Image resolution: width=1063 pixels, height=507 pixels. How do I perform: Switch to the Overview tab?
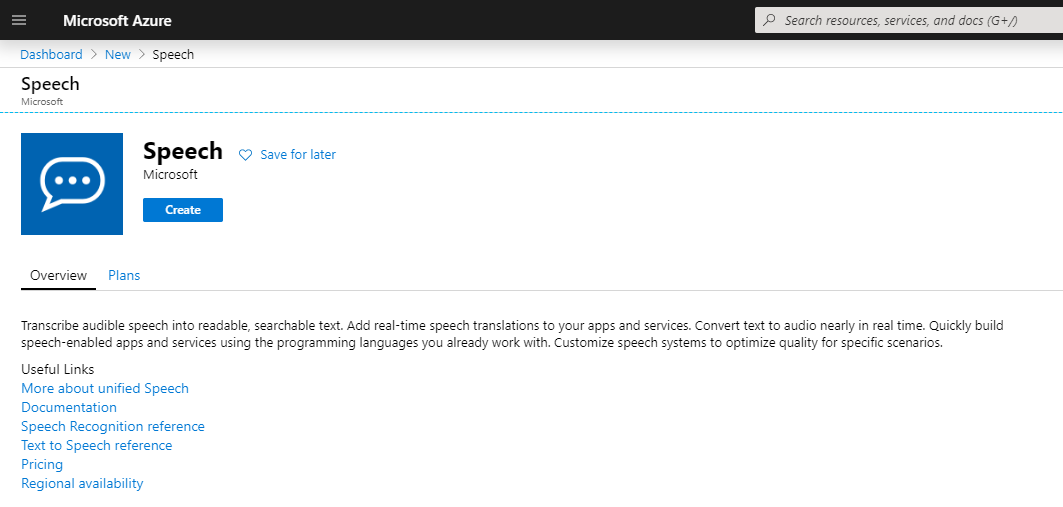[58, 276]
